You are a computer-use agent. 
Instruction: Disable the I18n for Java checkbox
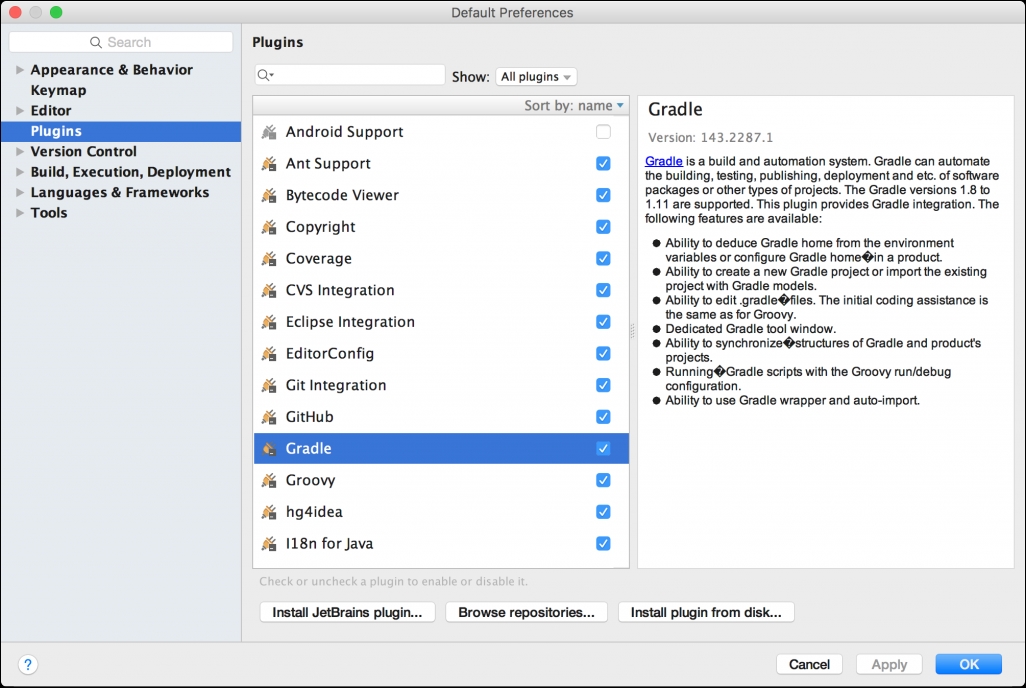click(603, 543)
